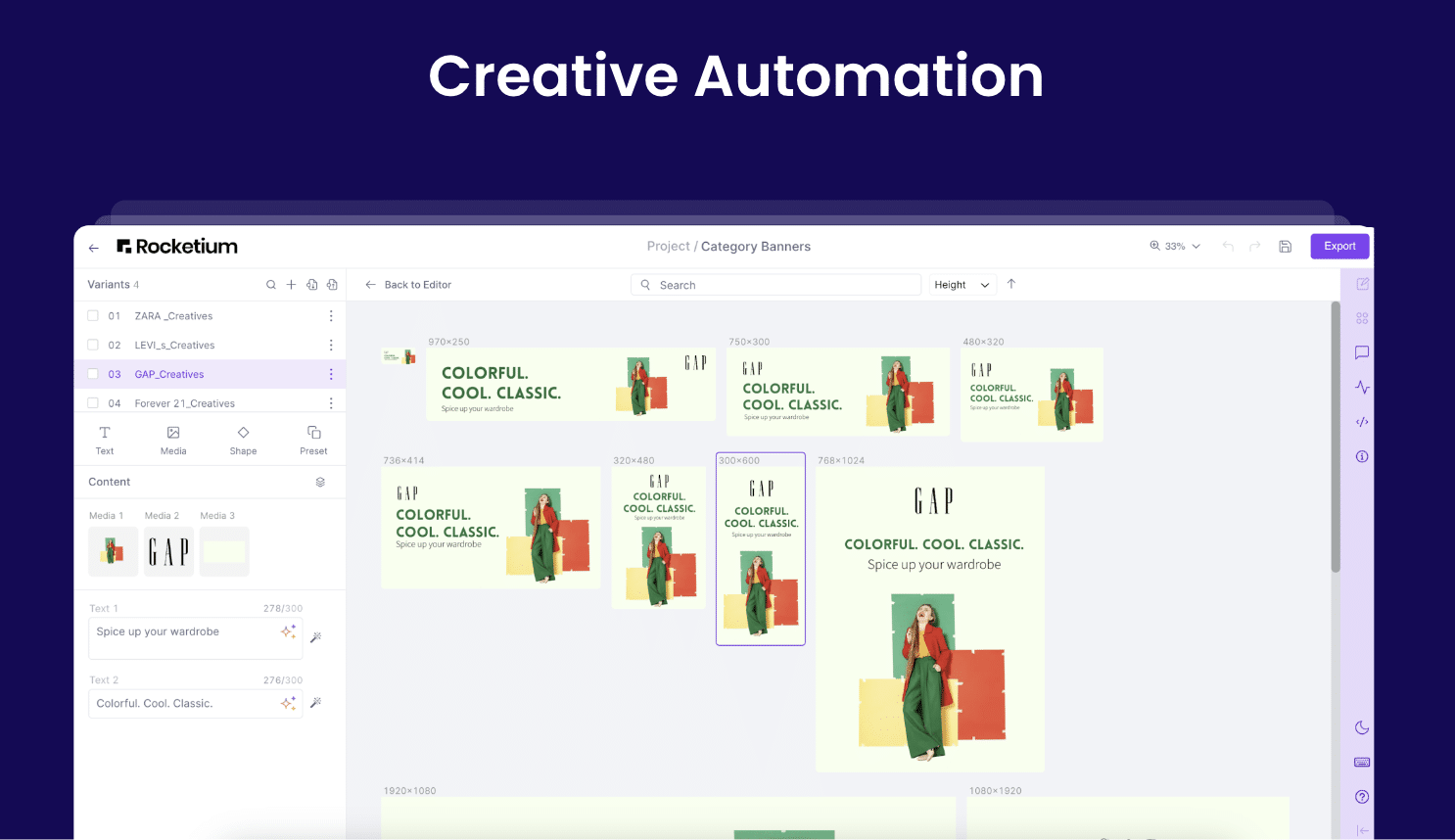Select Media 1 model photo thumbnail
This screenshot has height=840, width=1455.
point(114,551)
